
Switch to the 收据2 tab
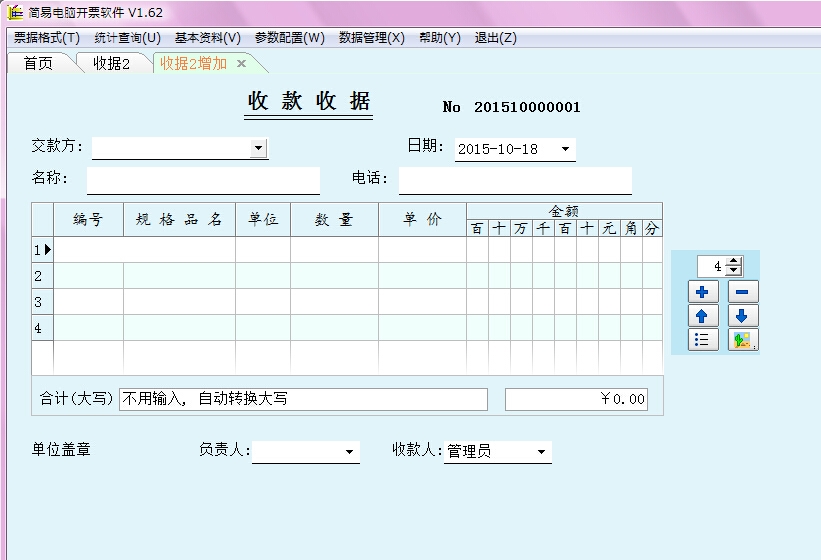112,63
